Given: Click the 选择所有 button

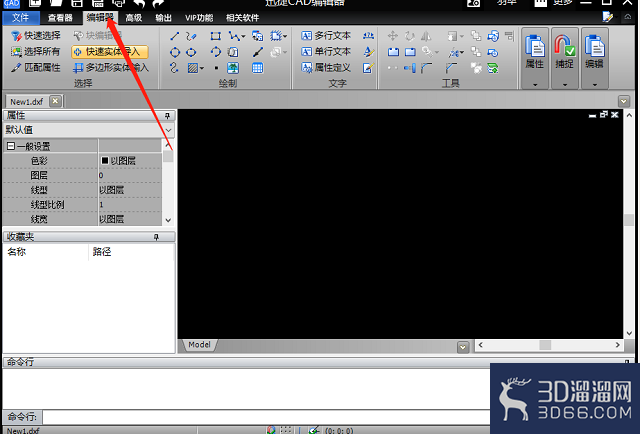Looking at the screenshot, I should (x=36, y=51).
